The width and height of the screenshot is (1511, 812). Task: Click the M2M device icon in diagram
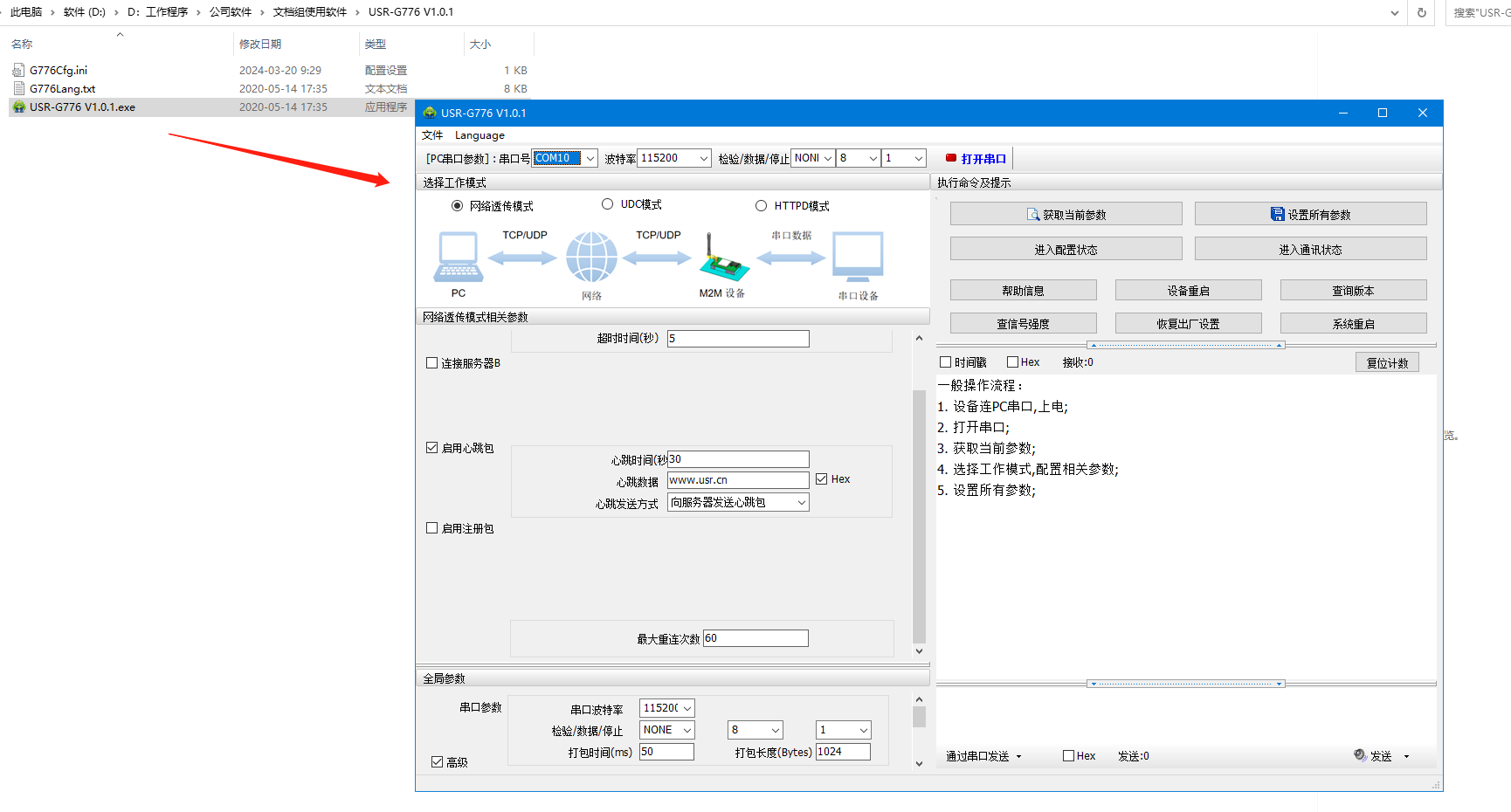coord(721,258)
